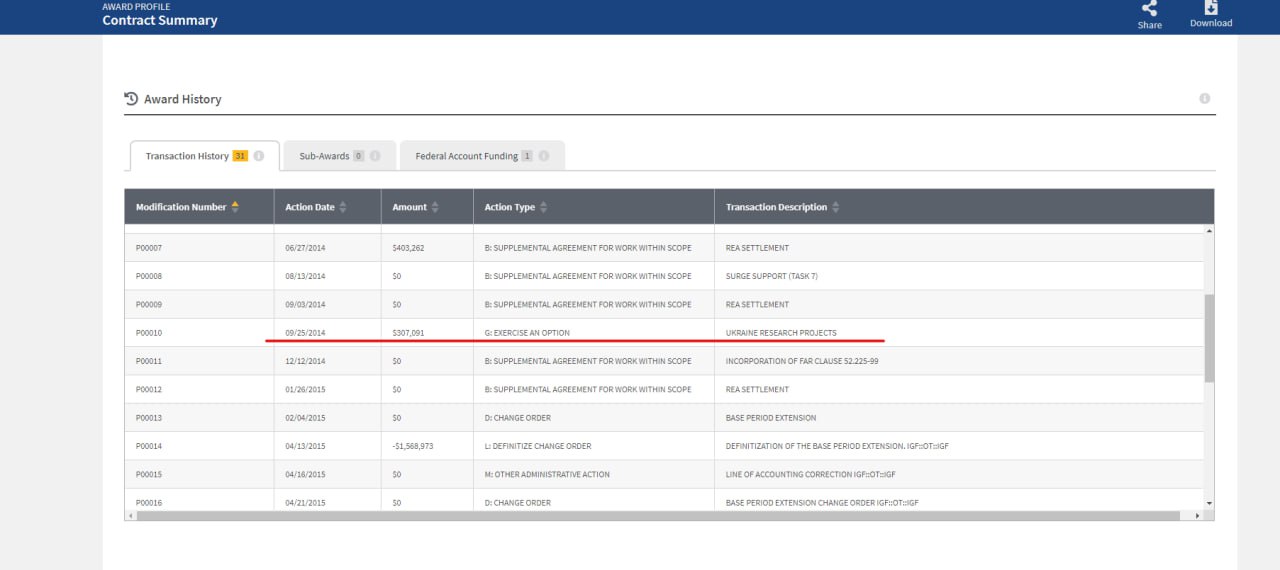Click info icon beside Sub-Awards tab
This screenshot has width=1280, height=570.
click(375, 156)
